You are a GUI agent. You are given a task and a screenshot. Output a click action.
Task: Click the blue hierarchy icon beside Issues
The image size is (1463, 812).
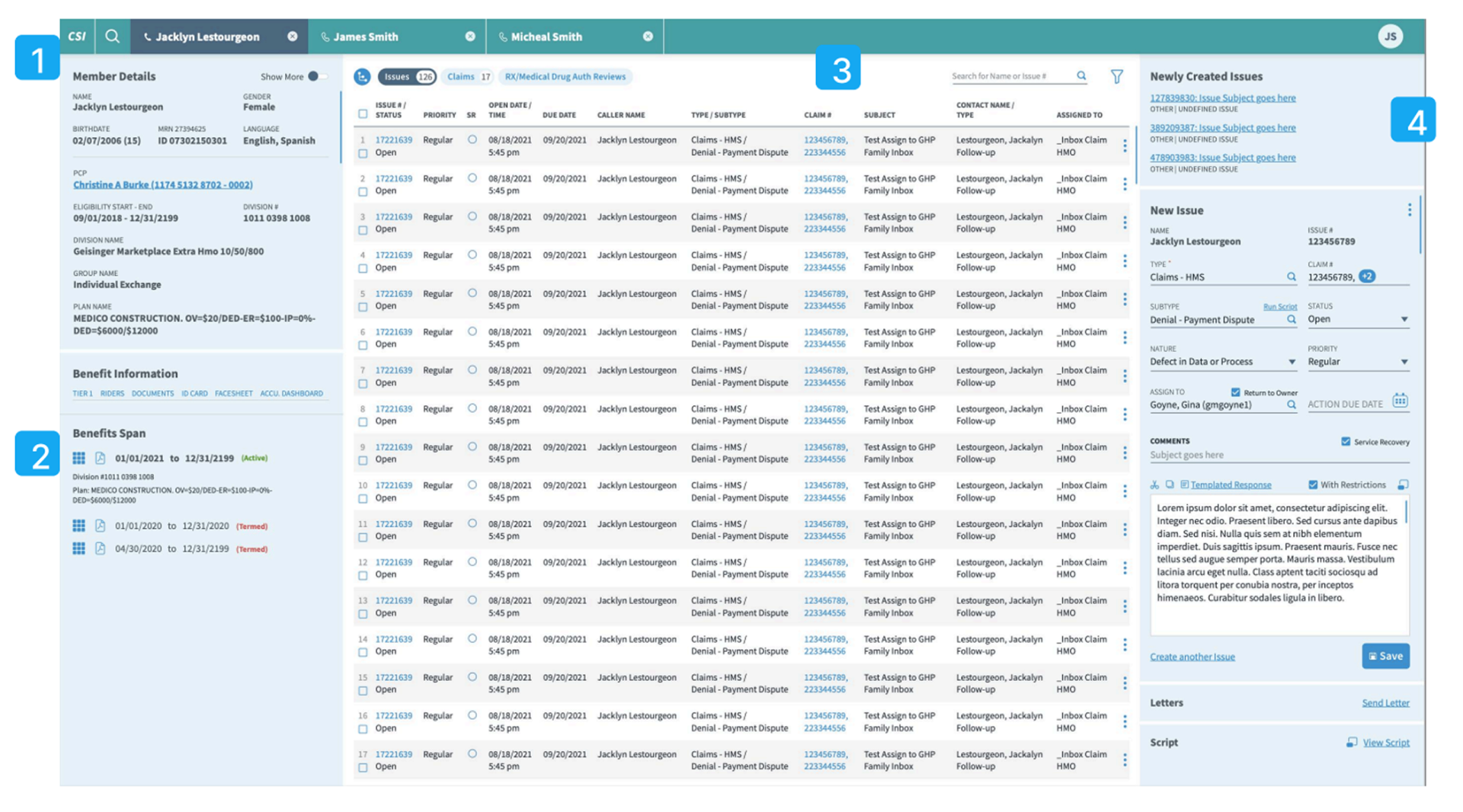point(362,76)
